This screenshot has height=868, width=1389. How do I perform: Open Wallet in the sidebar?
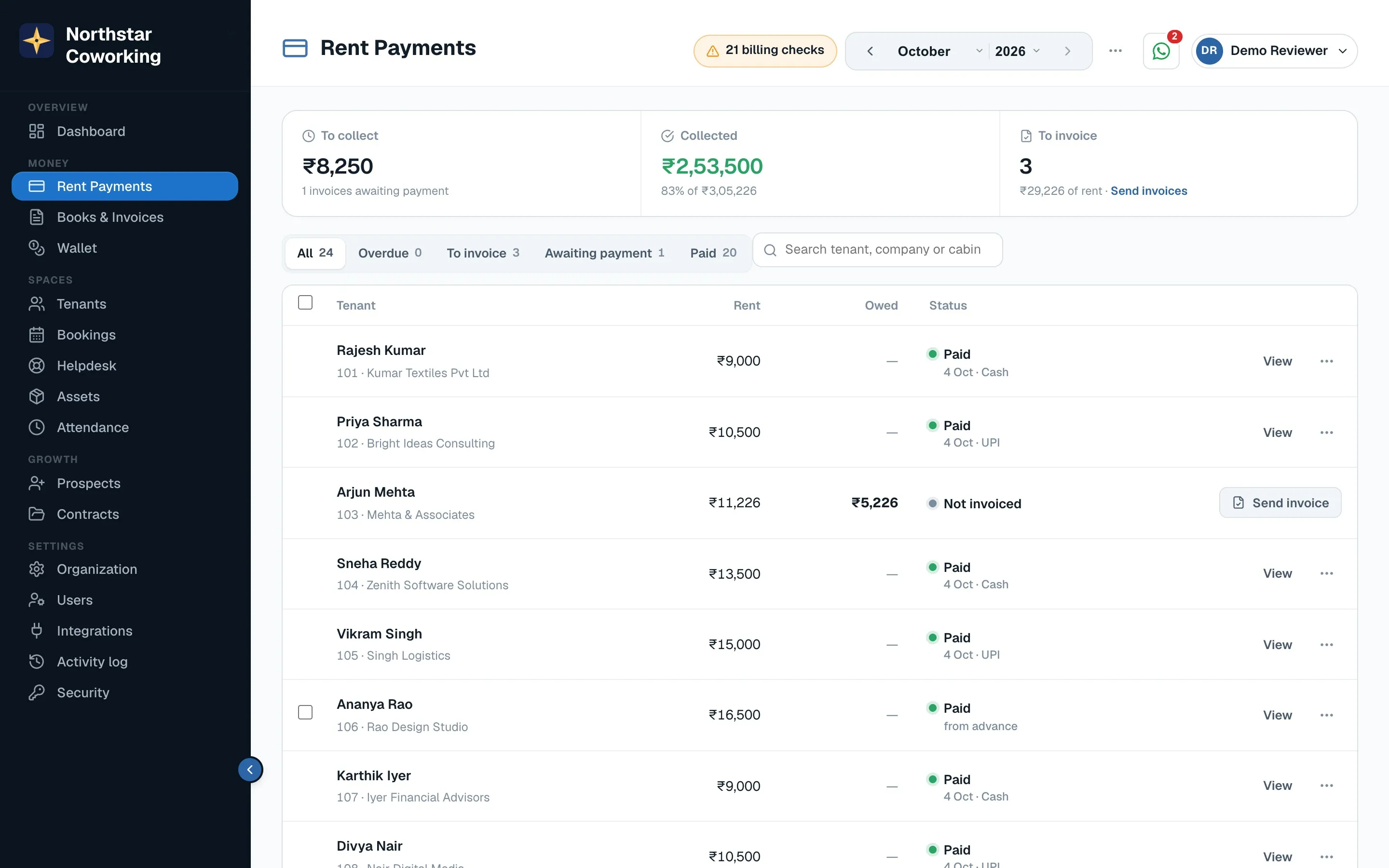(124, 248)
